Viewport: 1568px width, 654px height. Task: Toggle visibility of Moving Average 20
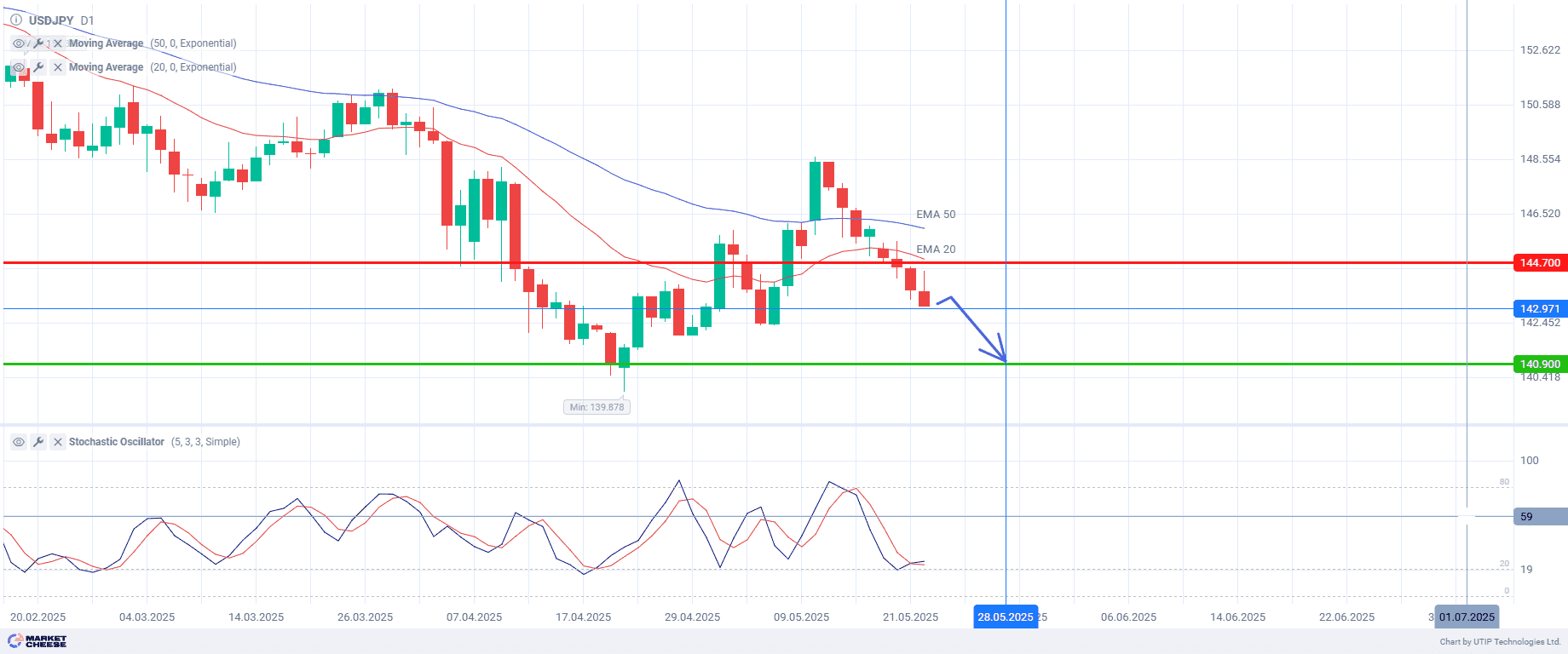coord(19,67)
